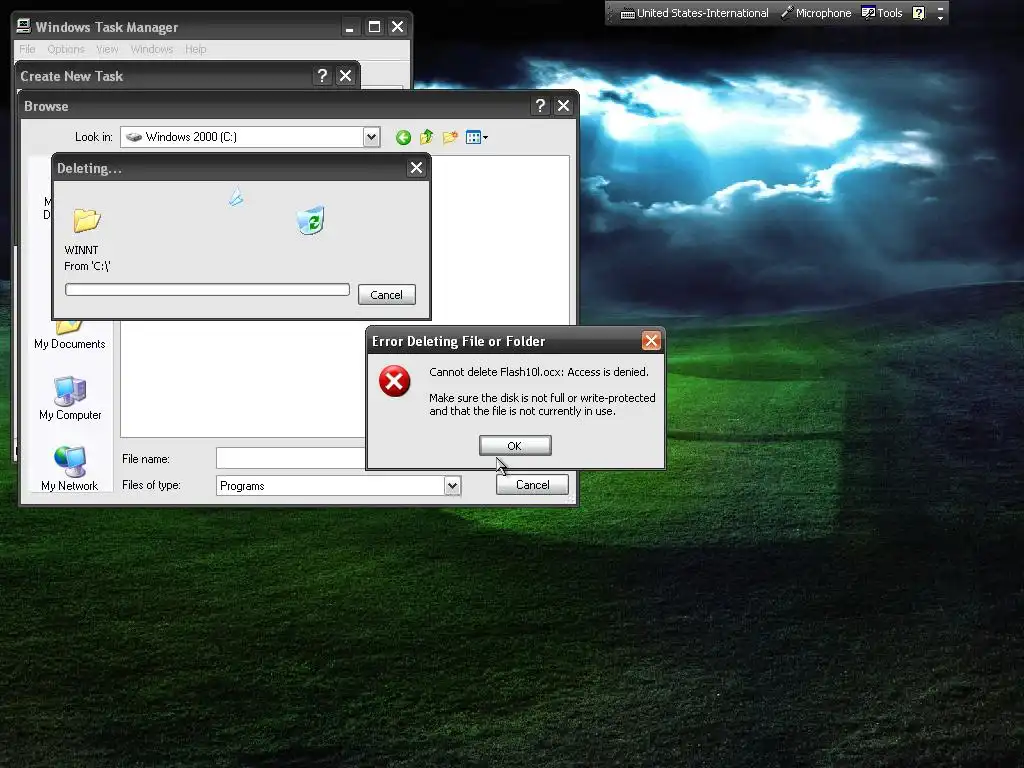Screen dimensions: 1024x768
Task: Click Create New Task help button
Action: pyautogui.click(x=322, y=76)
